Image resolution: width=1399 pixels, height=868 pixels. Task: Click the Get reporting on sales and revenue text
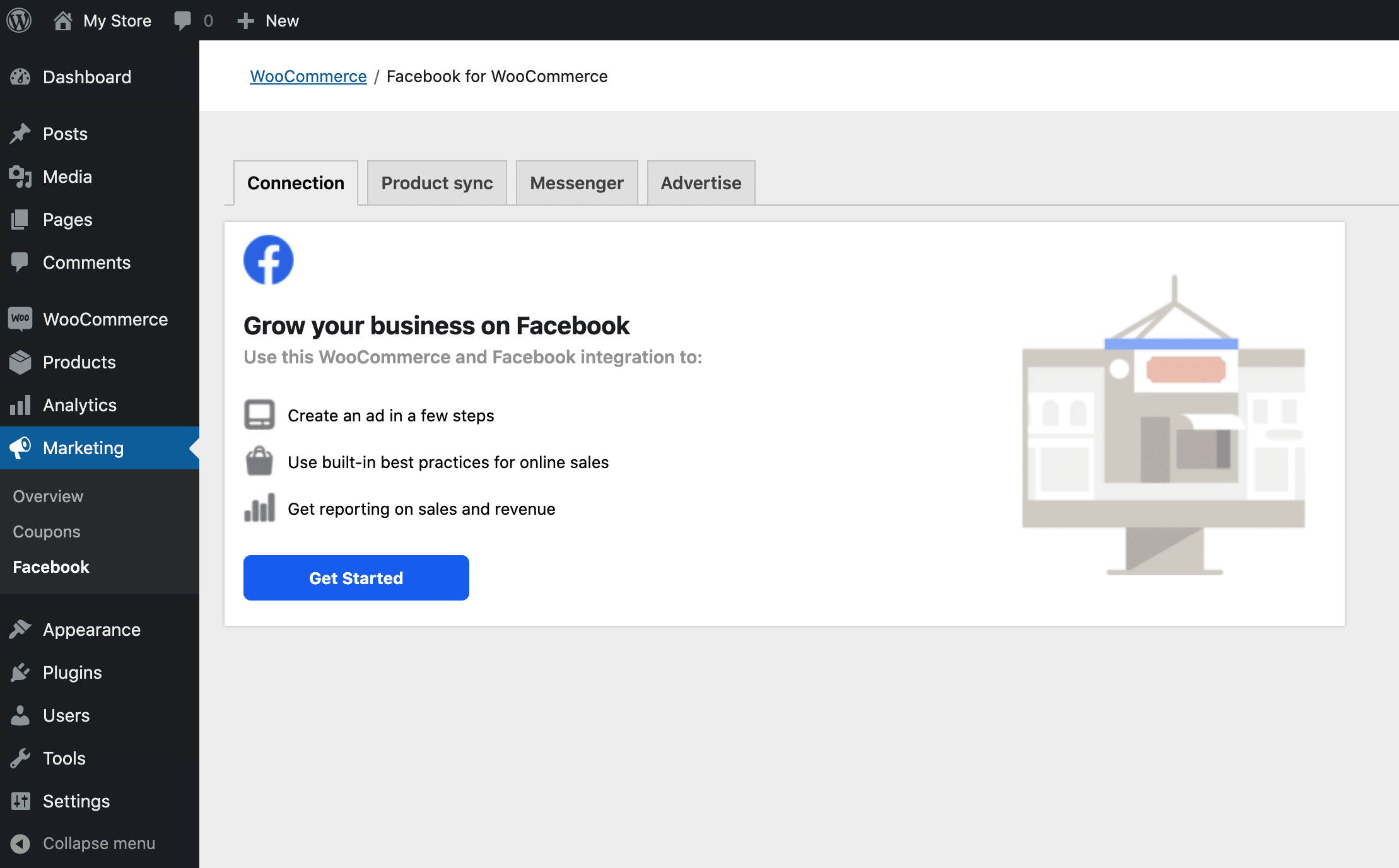[x=421, y=509]
